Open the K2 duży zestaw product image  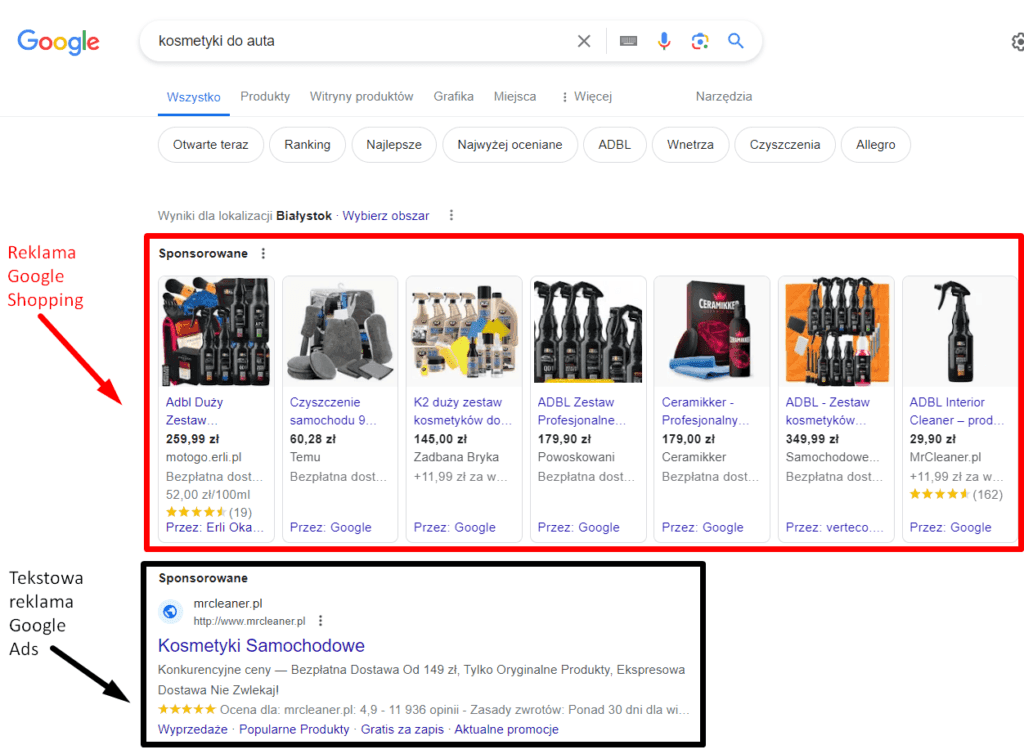point(464,332)
